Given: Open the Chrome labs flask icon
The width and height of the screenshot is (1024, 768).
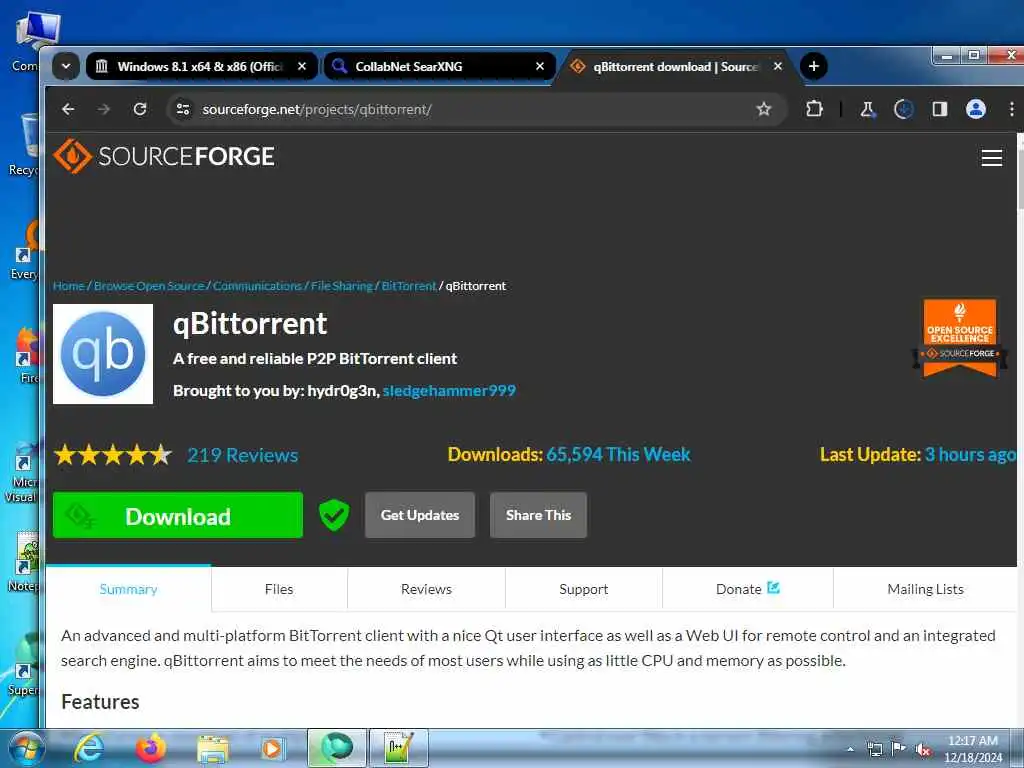Looking at the screenshot, I should coord(867,109).
